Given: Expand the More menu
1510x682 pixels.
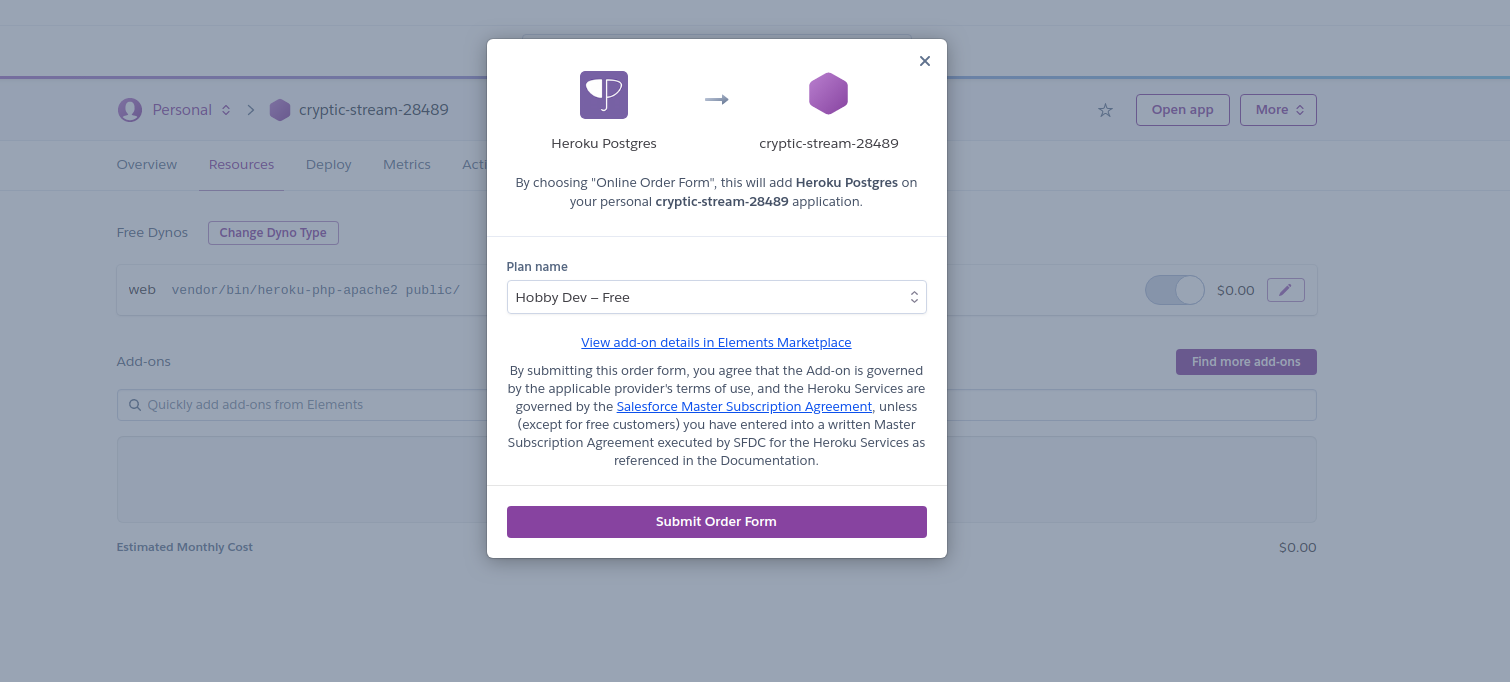Looking at the screenshot, I should tap(1278, 110).
